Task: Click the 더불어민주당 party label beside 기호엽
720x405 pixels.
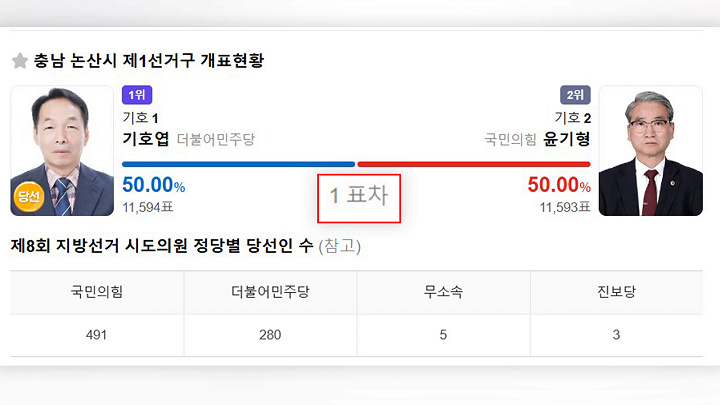Action: (x=216, y=139)
